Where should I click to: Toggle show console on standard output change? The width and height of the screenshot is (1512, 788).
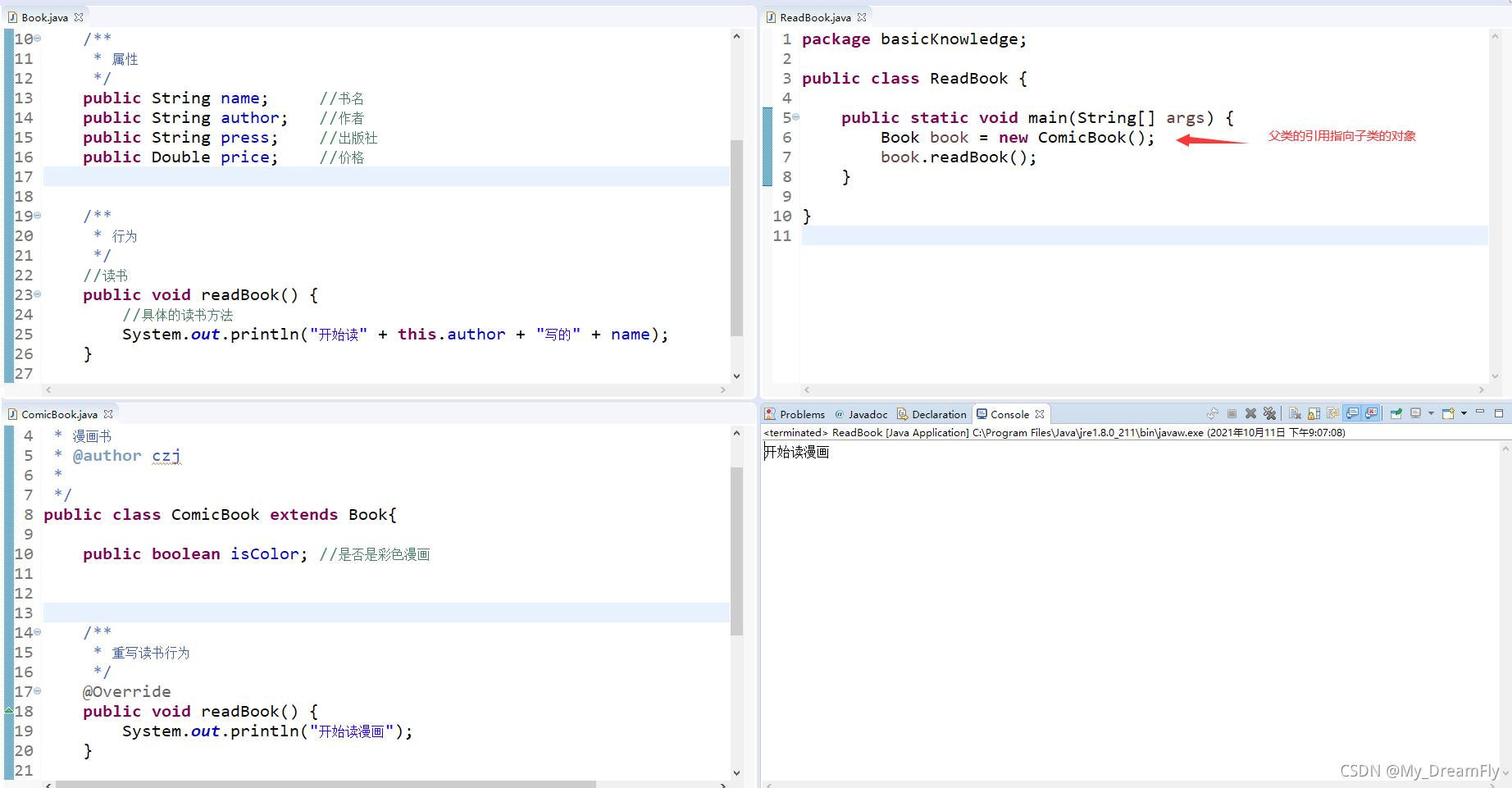[x=1352, y=413]
